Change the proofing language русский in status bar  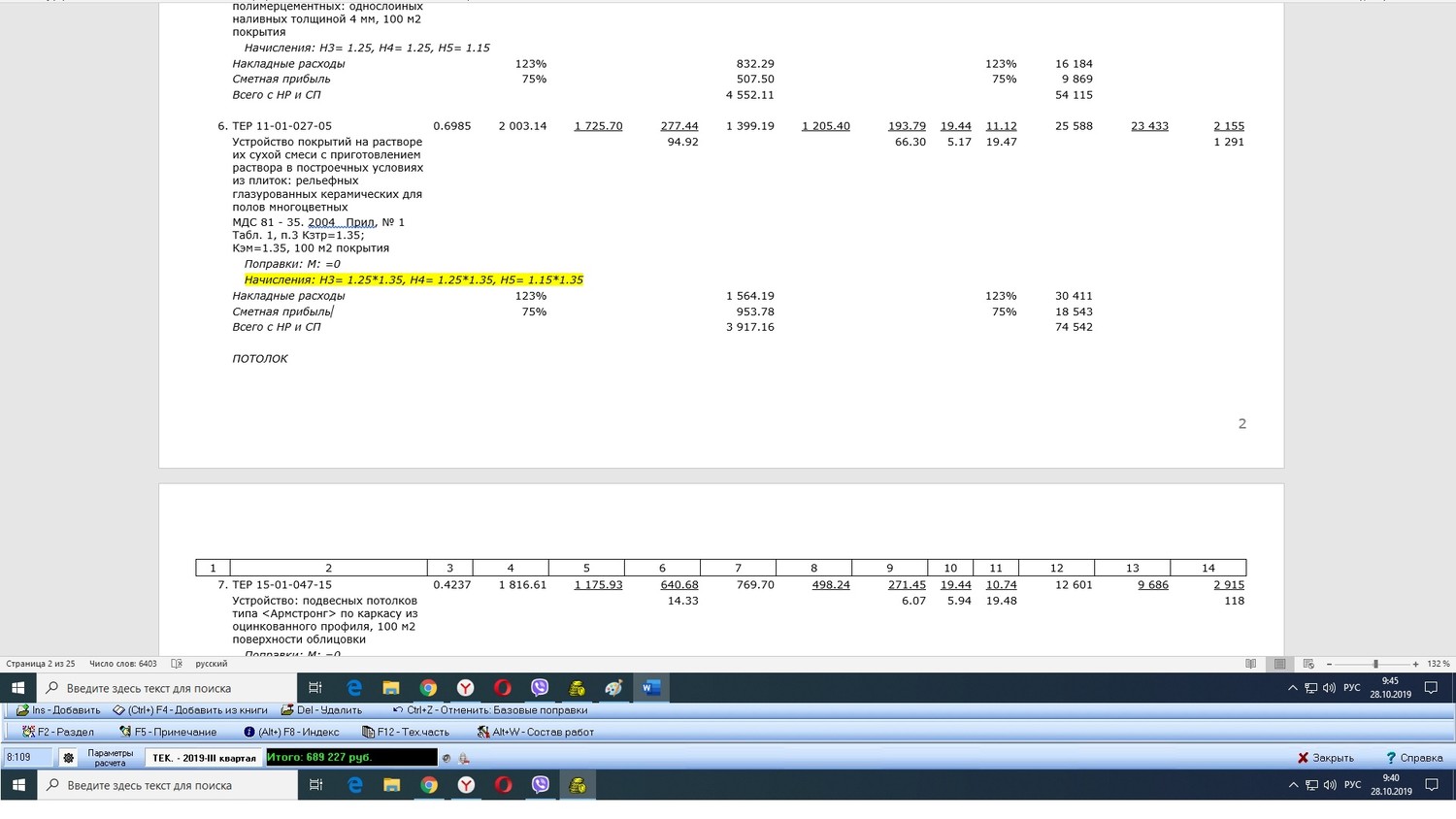[212, 664]
